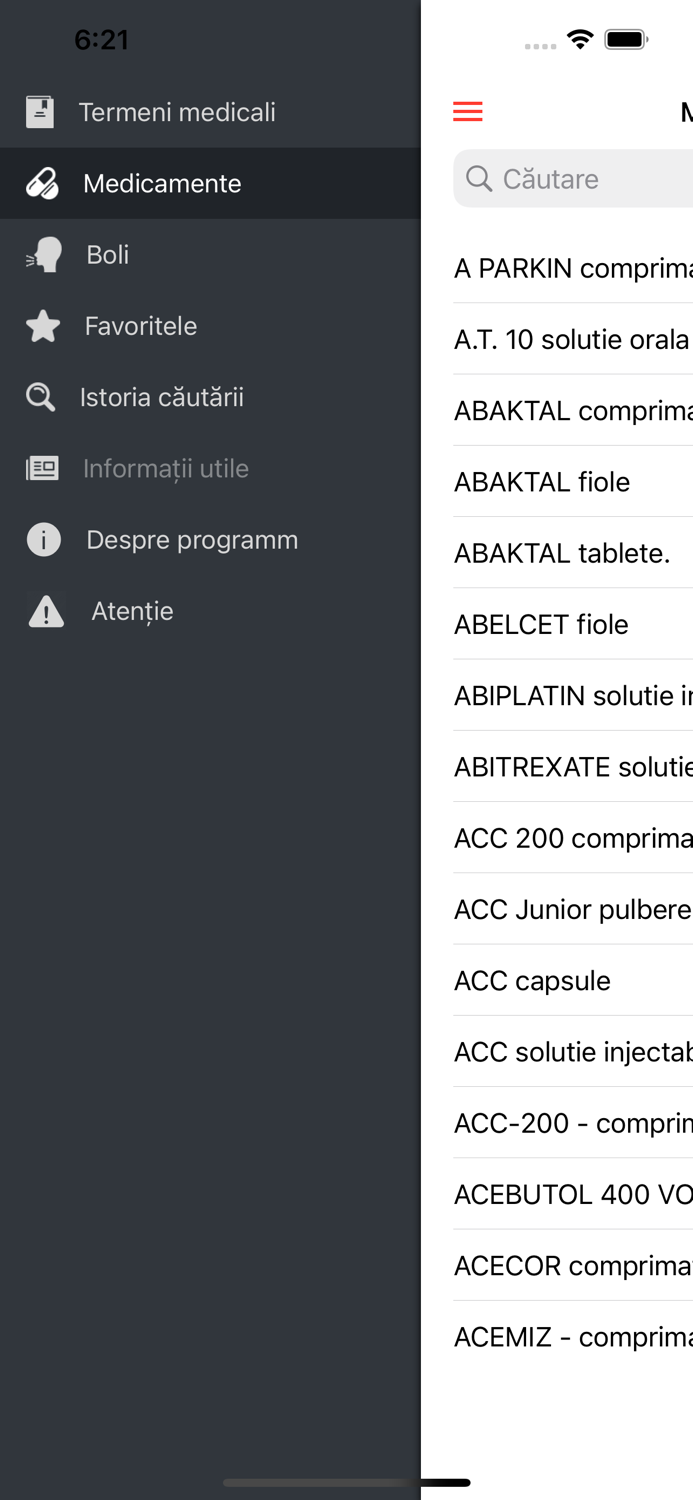
Task: Open Favoritele from the sidebar
Action: click(140, 325)
